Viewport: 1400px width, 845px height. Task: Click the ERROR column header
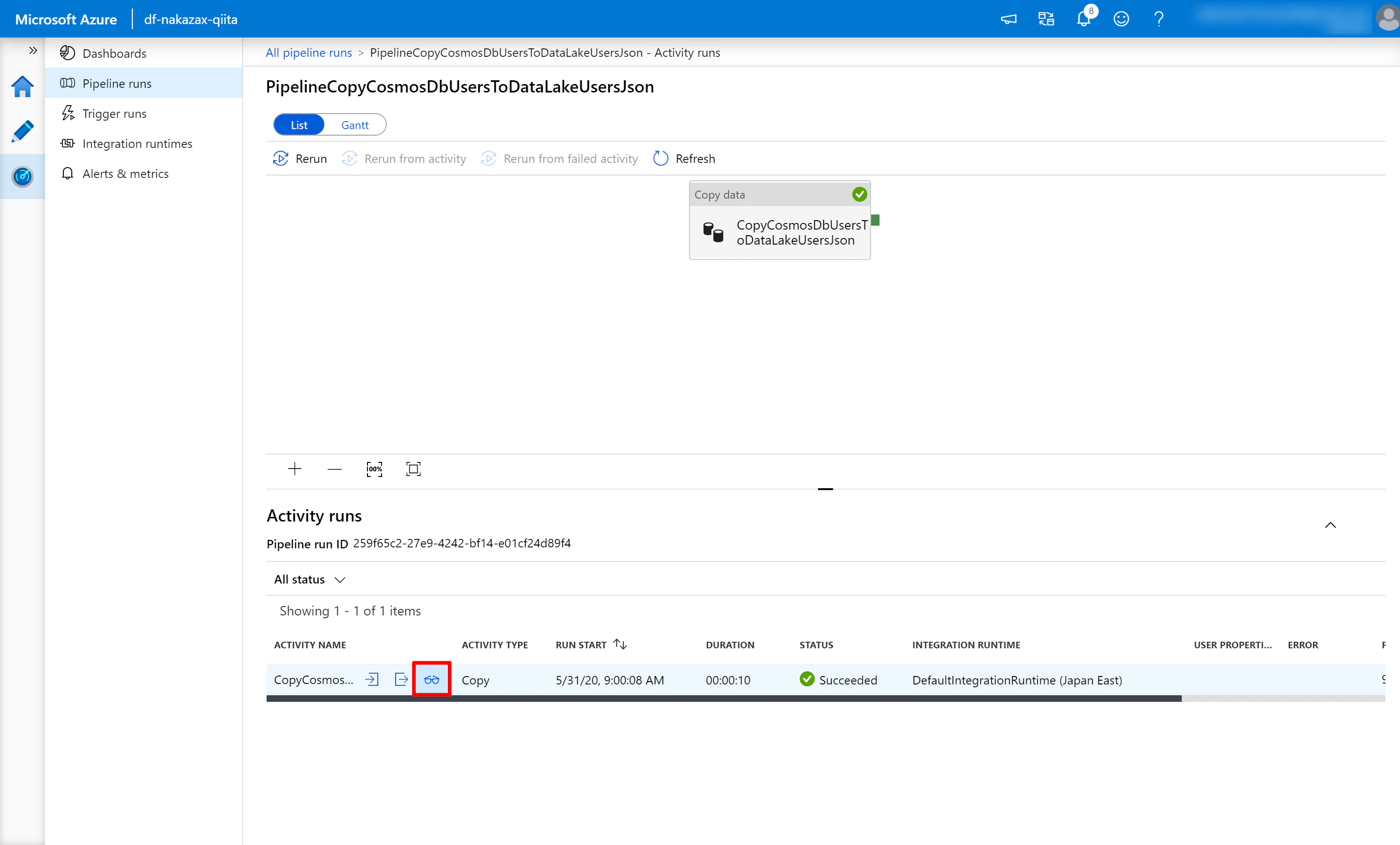coord(1302,645)
